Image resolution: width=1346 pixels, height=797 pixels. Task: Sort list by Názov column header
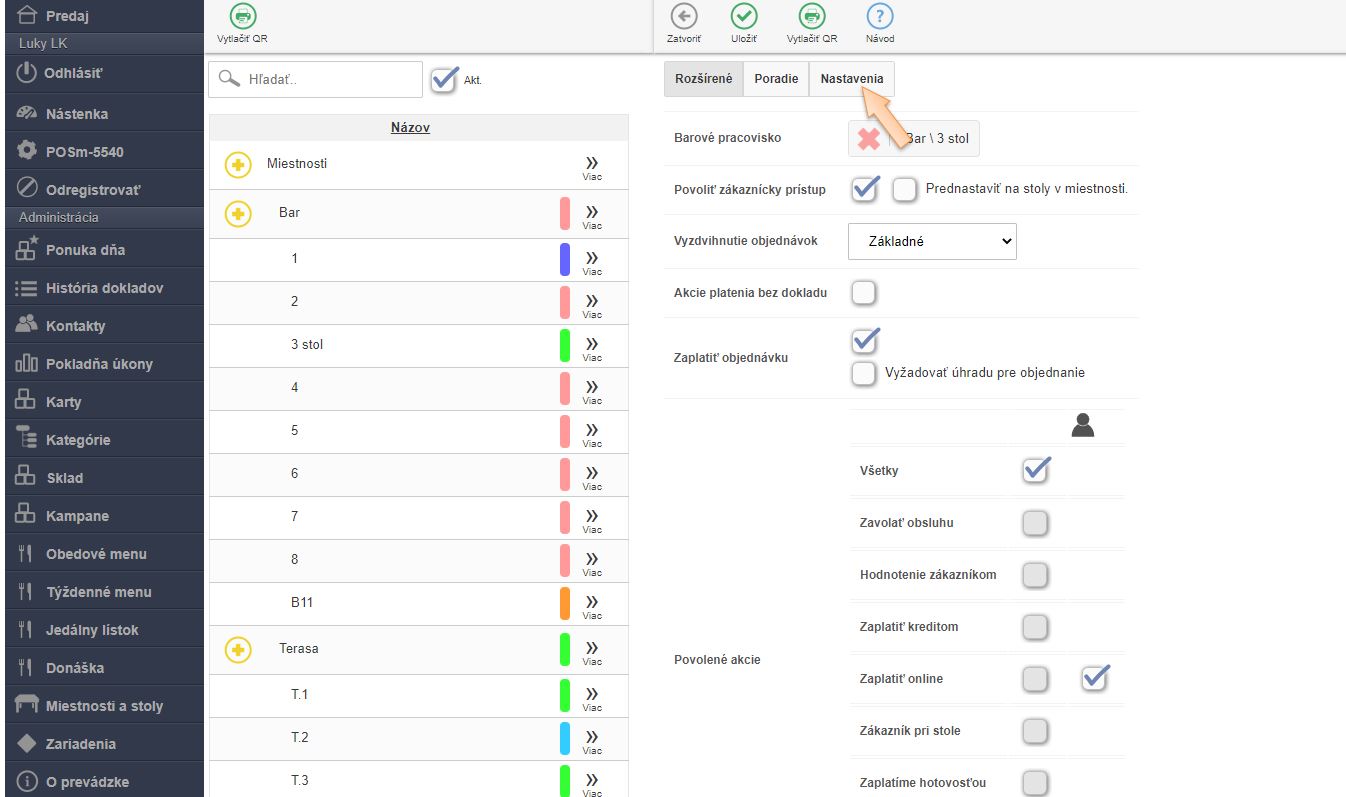pyautogui.click(x=410, y=128)
